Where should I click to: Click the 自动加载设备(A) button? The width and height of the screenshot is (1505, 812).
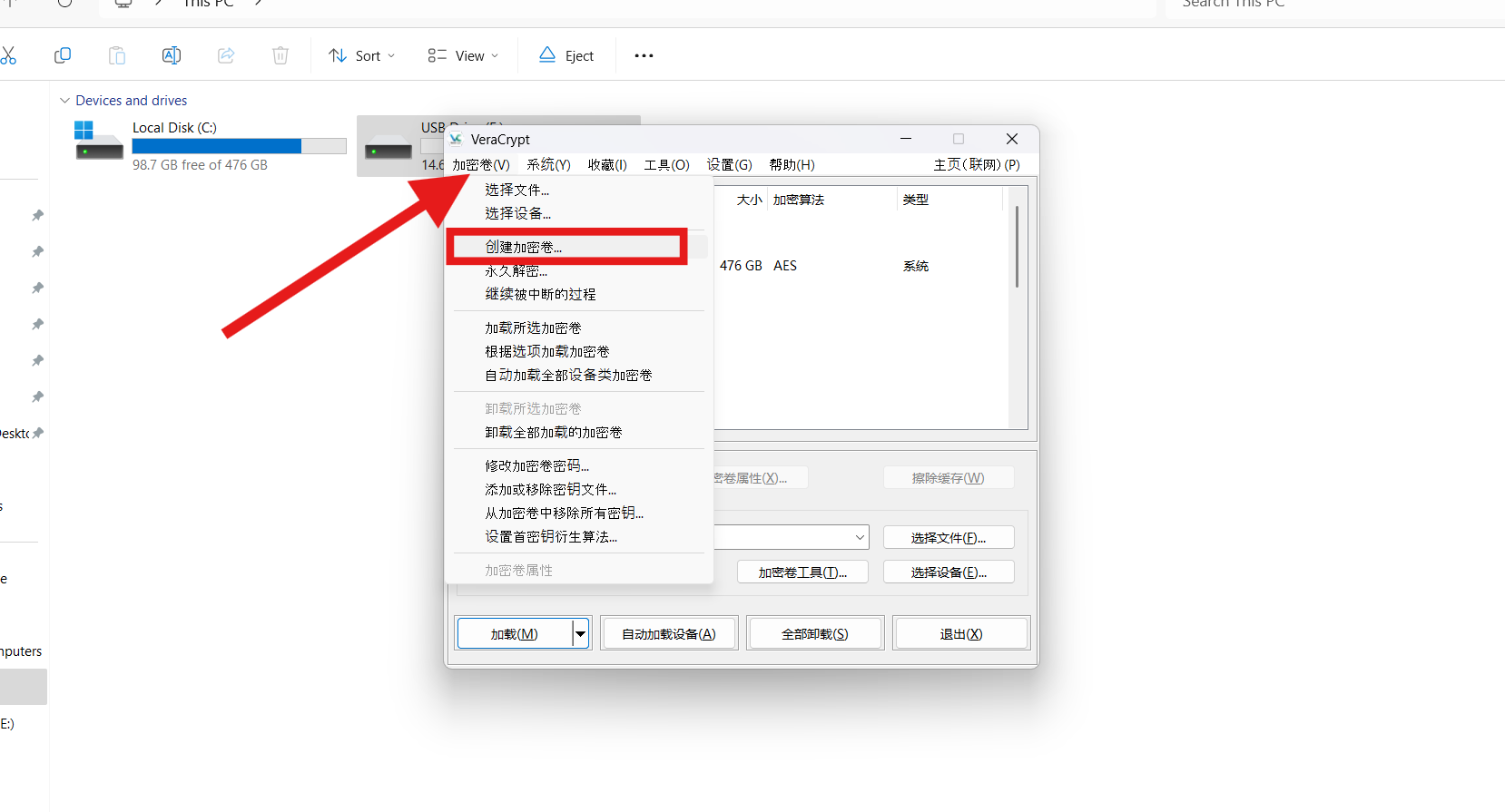tap(669, 634)
